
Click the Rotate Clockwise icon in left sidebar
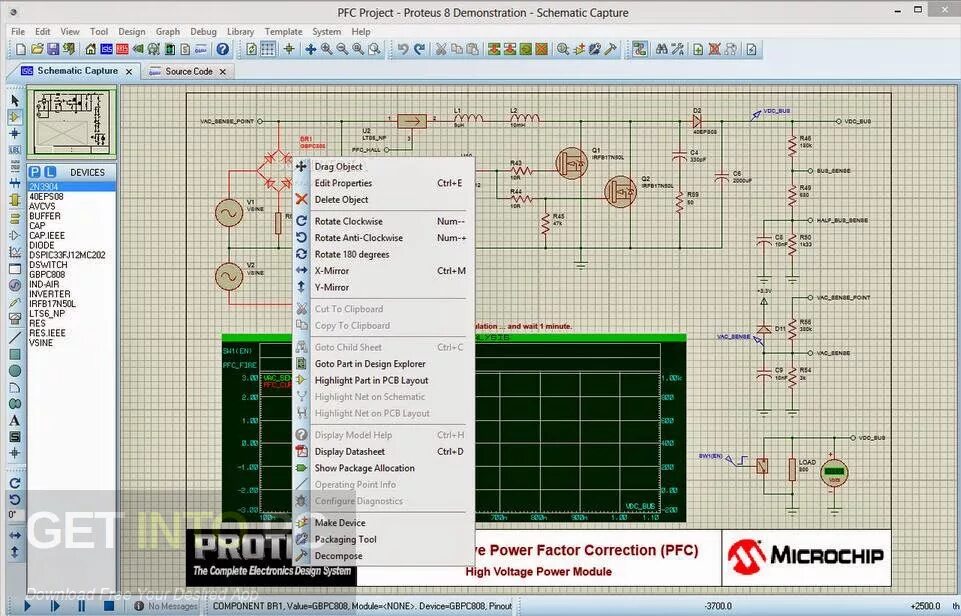point(15,483)
